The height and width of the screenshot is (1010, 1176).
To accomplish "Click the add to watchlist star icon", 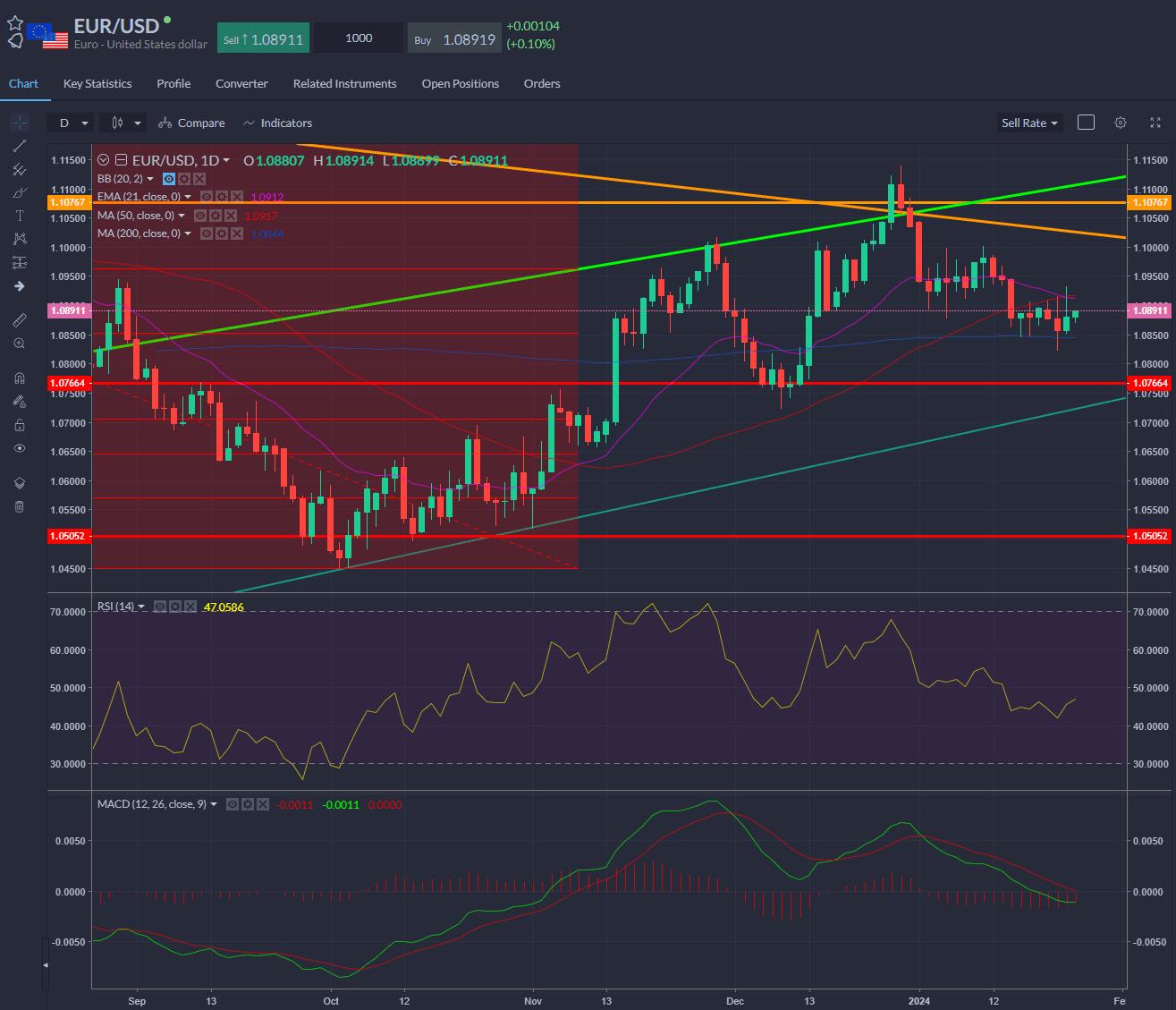I will (15, 23).
